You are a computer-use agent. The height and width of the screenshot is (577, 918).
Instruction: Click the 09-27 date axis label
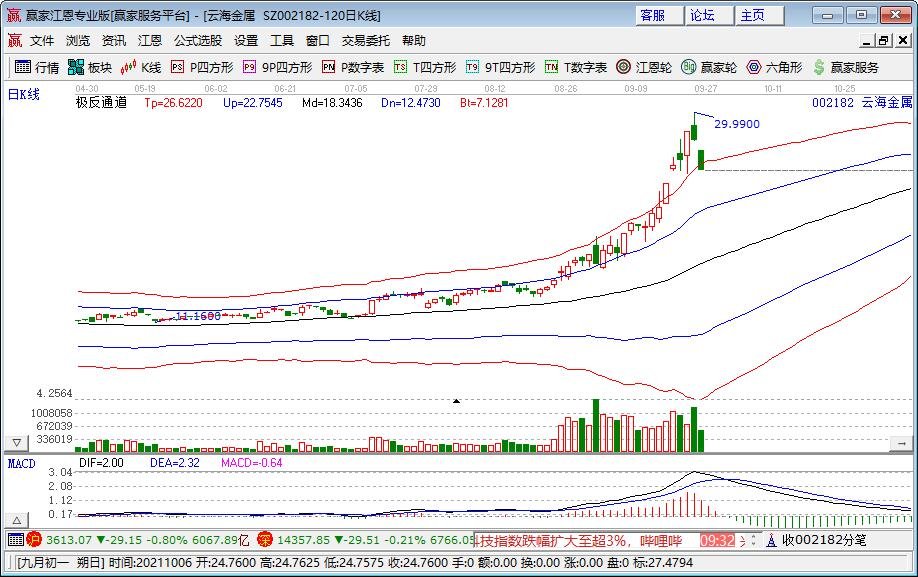pyautogui.click(x=705, y=88)
